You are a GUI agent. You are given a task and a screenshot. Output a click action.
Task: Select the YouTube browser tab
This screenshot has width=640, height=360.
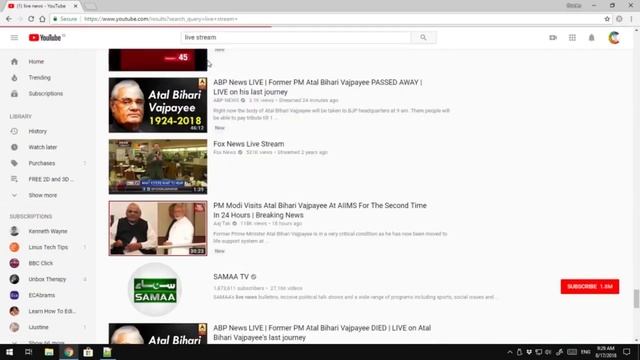point(43,6)
